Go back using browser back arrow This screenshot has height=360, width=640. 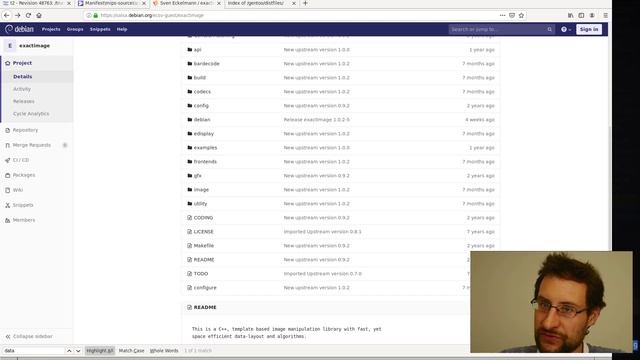7,15
